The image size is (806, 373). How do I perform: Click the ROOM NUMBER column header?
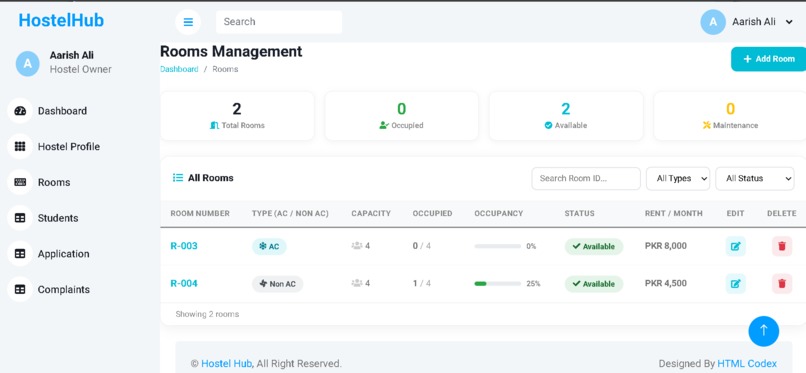coord(200,213)
